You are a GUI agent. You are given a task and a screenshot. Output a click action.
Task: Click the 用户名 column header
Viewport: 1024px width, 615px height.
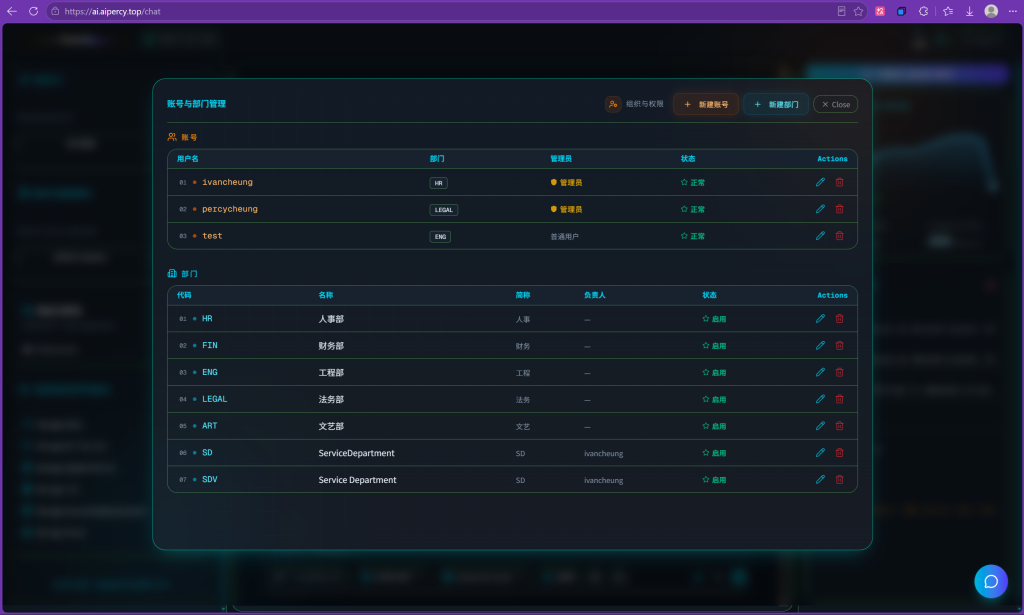[x=187, y=159]
